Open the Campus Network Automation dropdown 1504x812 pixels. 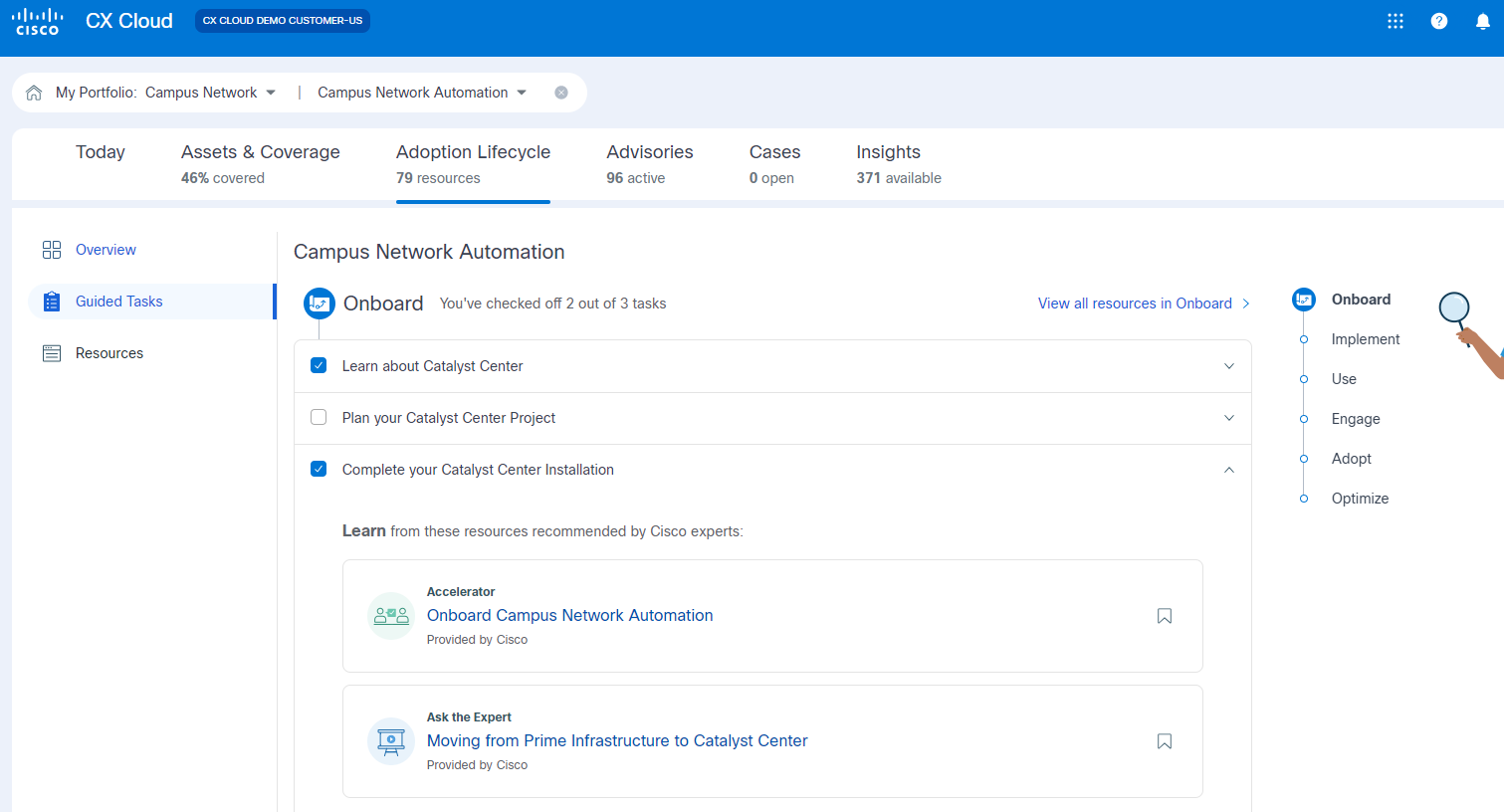[x=422, y=93]
